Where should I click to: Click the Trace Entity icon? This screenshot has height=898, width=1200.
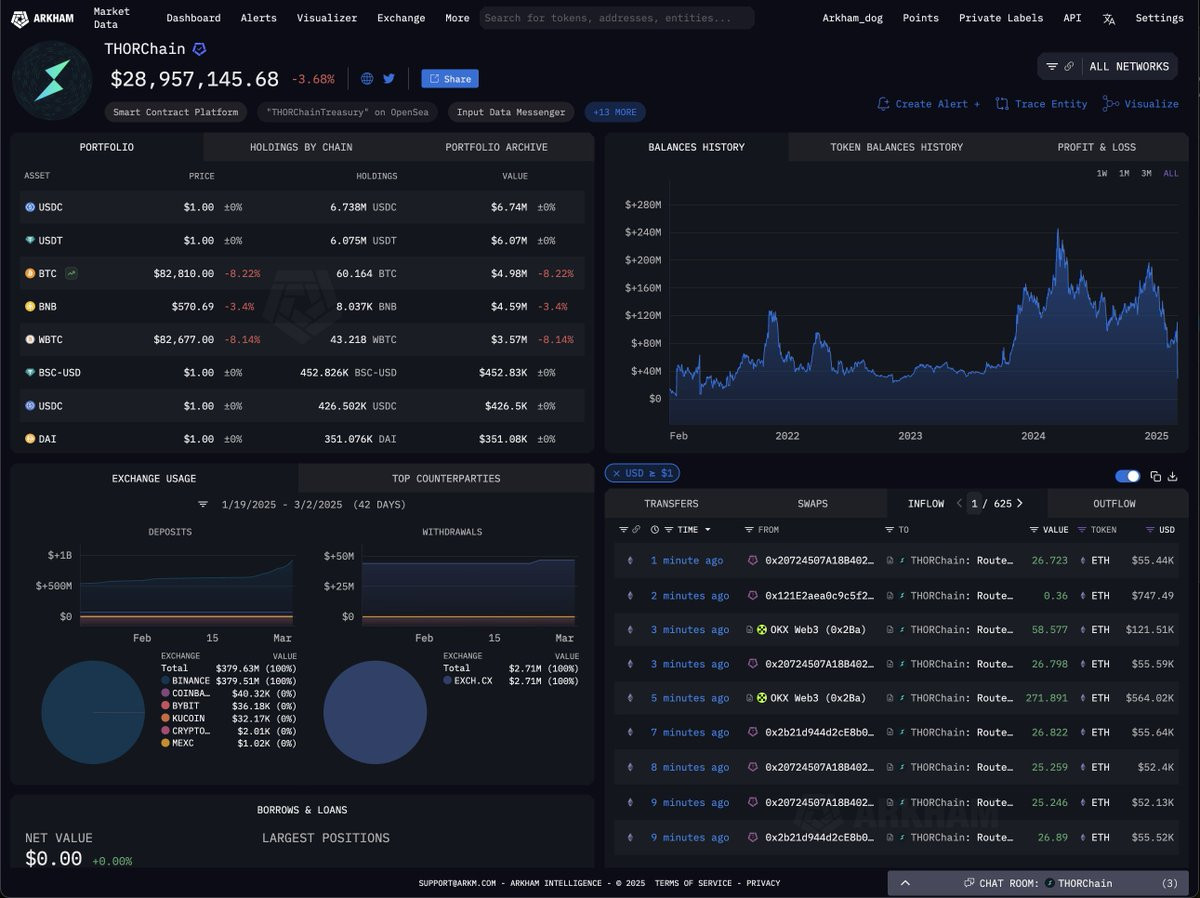pos(1002,104)
